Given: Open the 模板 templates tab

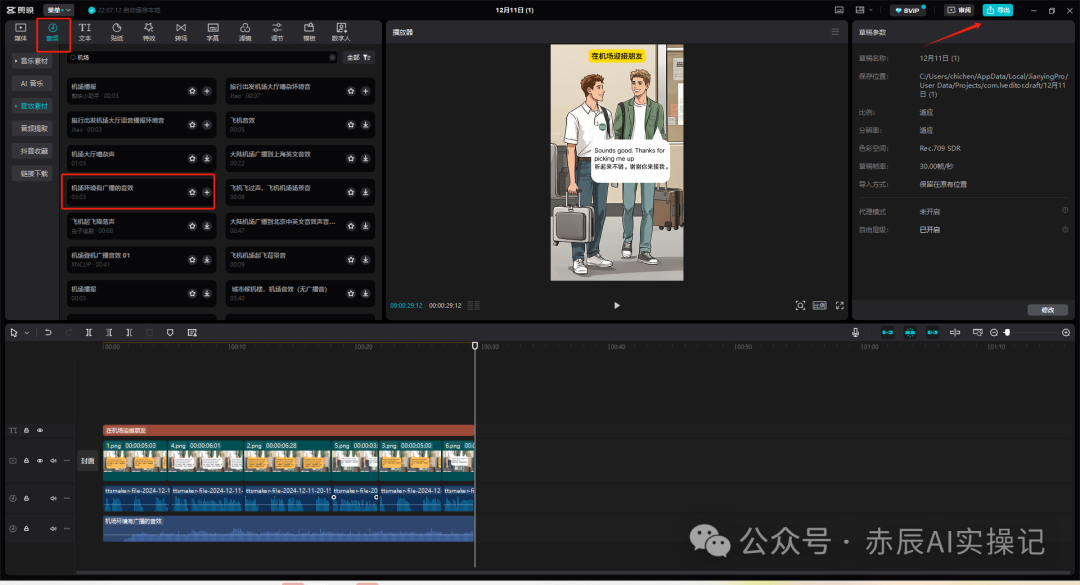Looking at the screenshot, I should (309, 32).
